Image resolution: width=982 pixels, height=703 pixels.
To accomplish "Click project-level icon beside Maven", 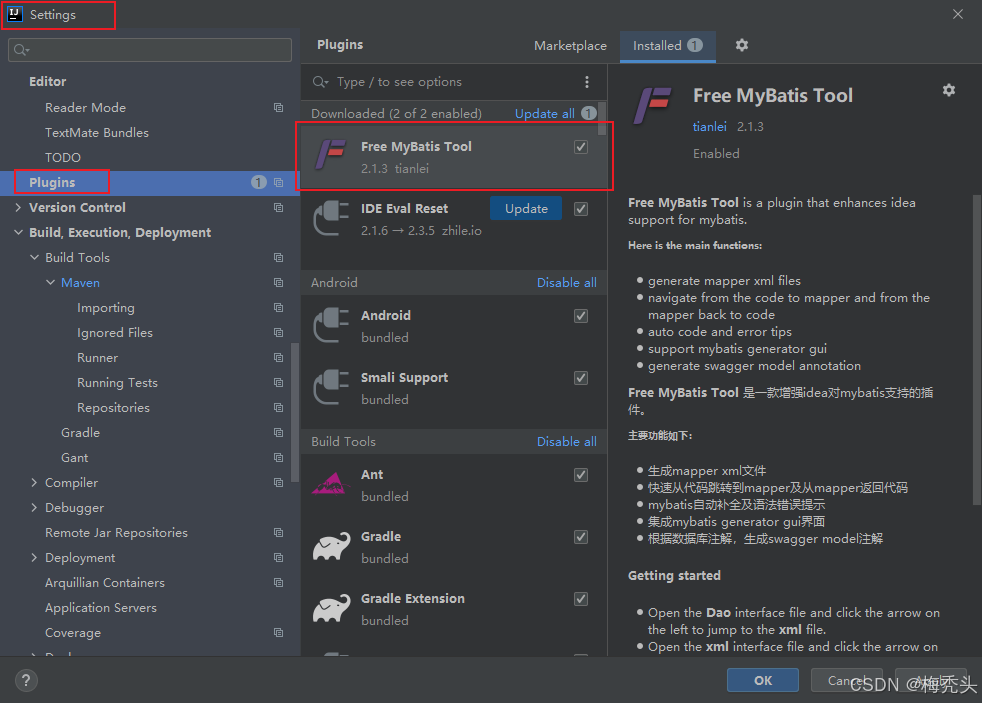I will [x=279, y=283].
